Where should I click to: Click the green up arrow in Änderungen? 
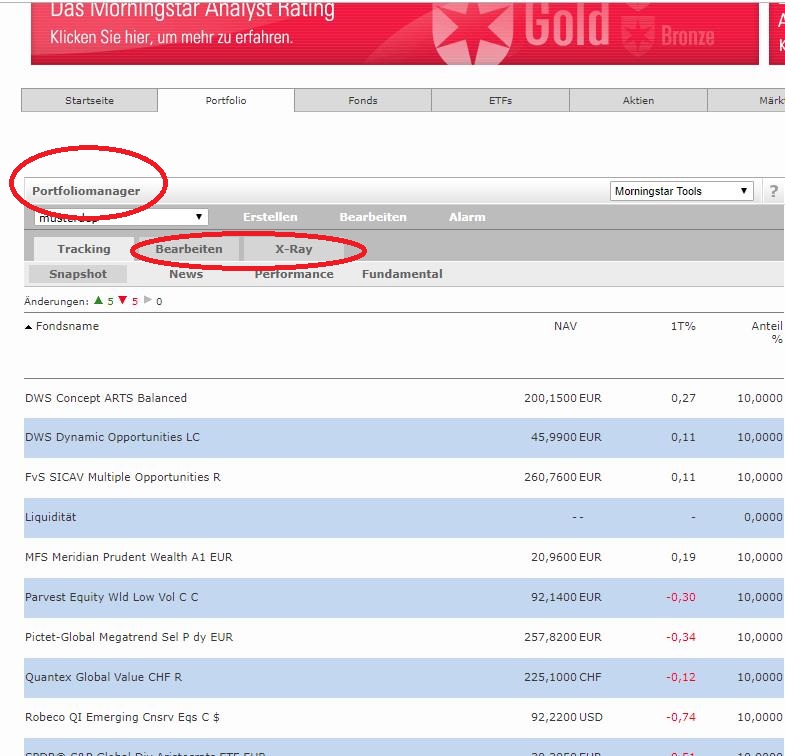[98, 301]
